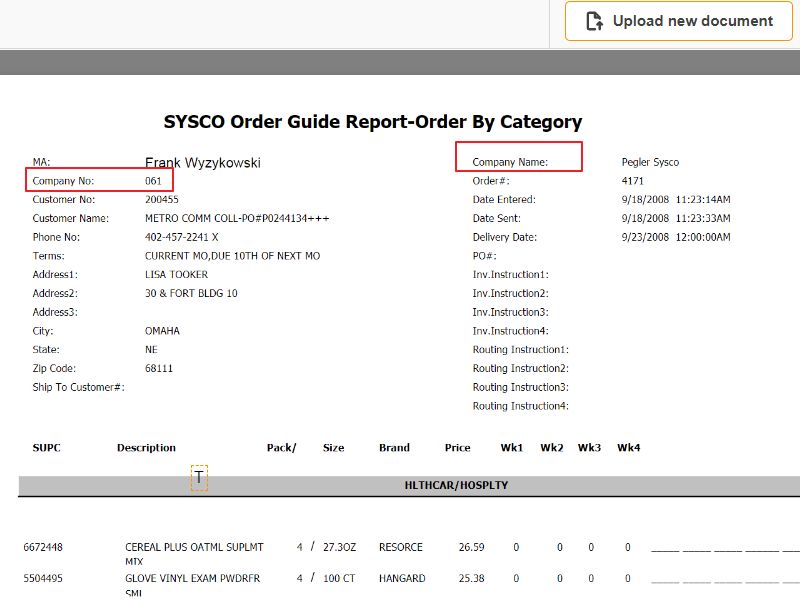Click the brand HANGARD

pos(402,579)
